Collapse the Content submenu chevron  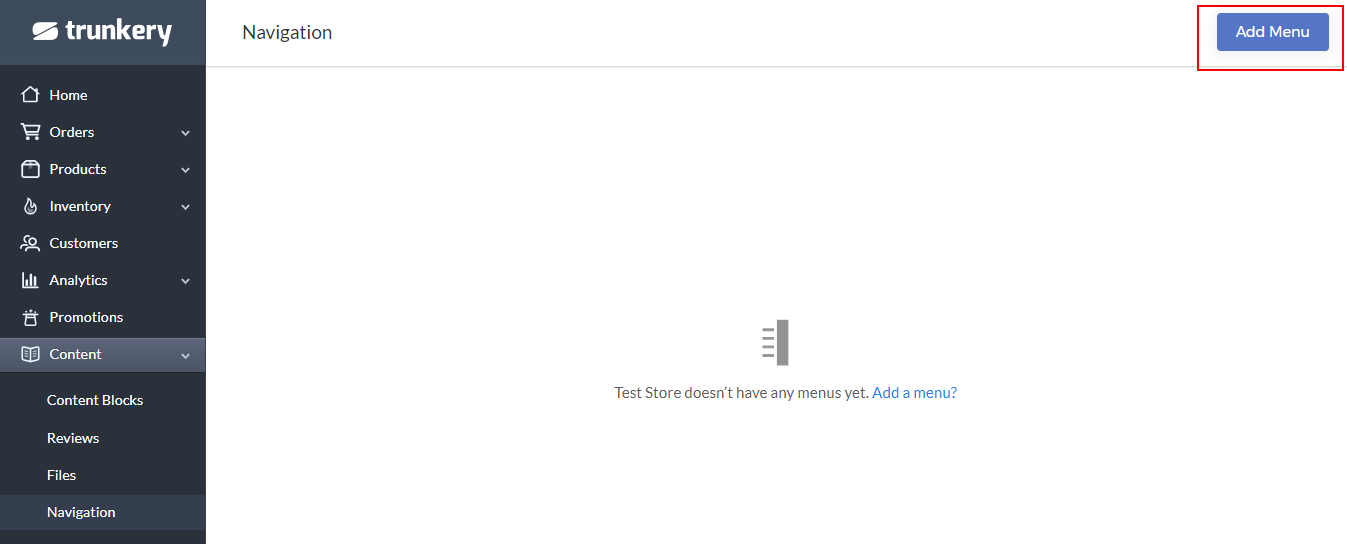click(185, 355)
